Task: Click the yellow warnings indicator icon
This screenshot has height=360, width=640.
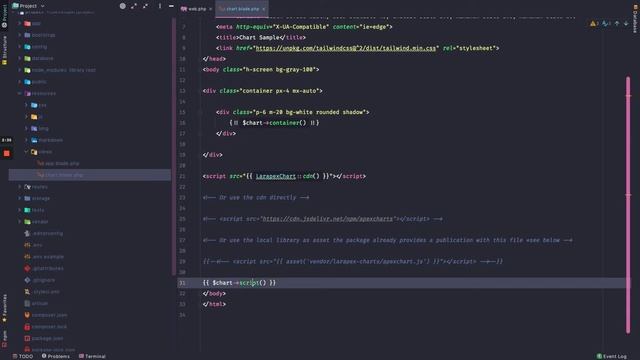Action: point(593,24)
